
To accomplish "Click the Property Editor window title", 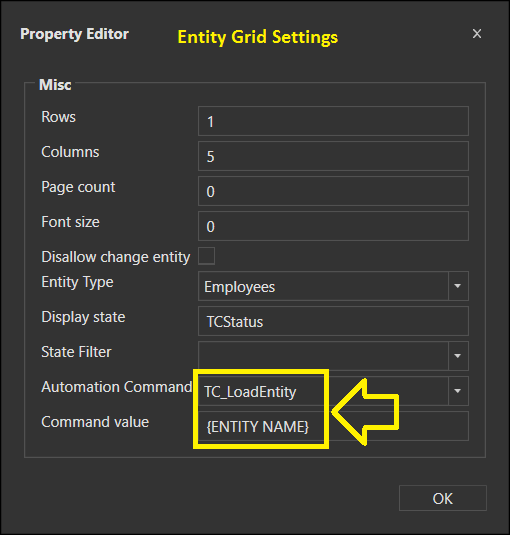I will coord(74,34).
